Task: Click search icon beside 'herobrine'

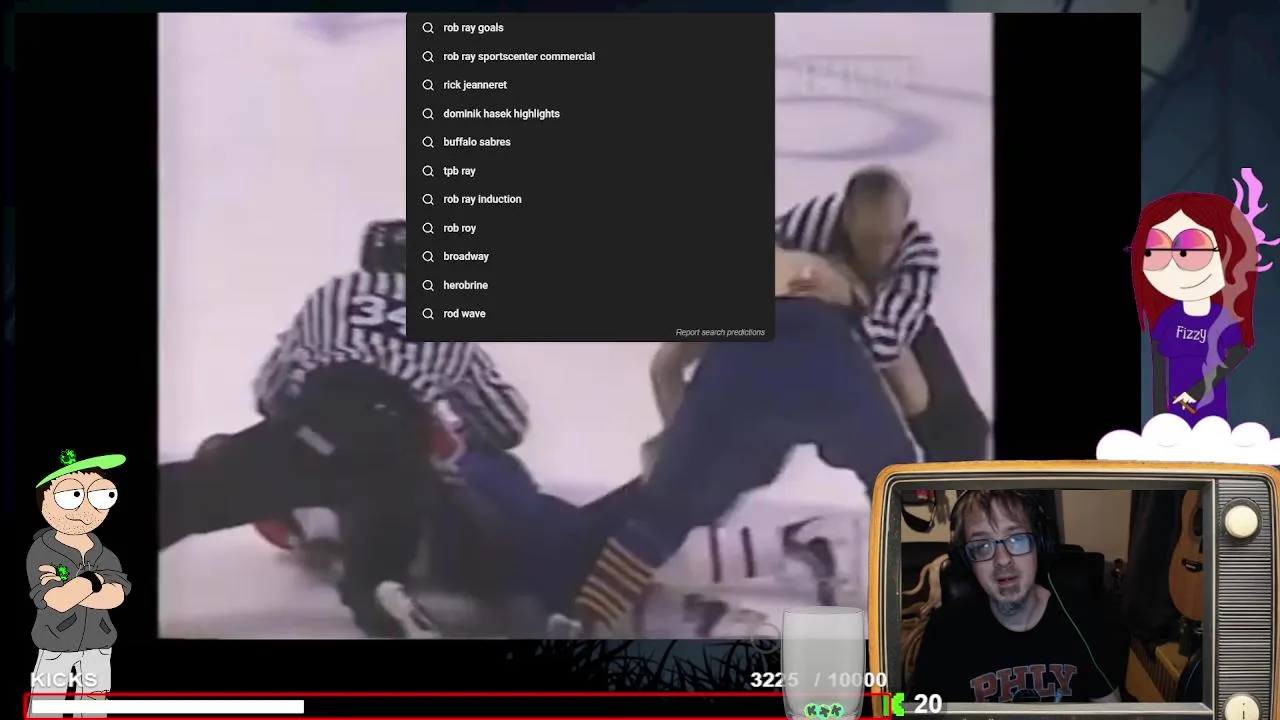Action: tap(428, 285)
